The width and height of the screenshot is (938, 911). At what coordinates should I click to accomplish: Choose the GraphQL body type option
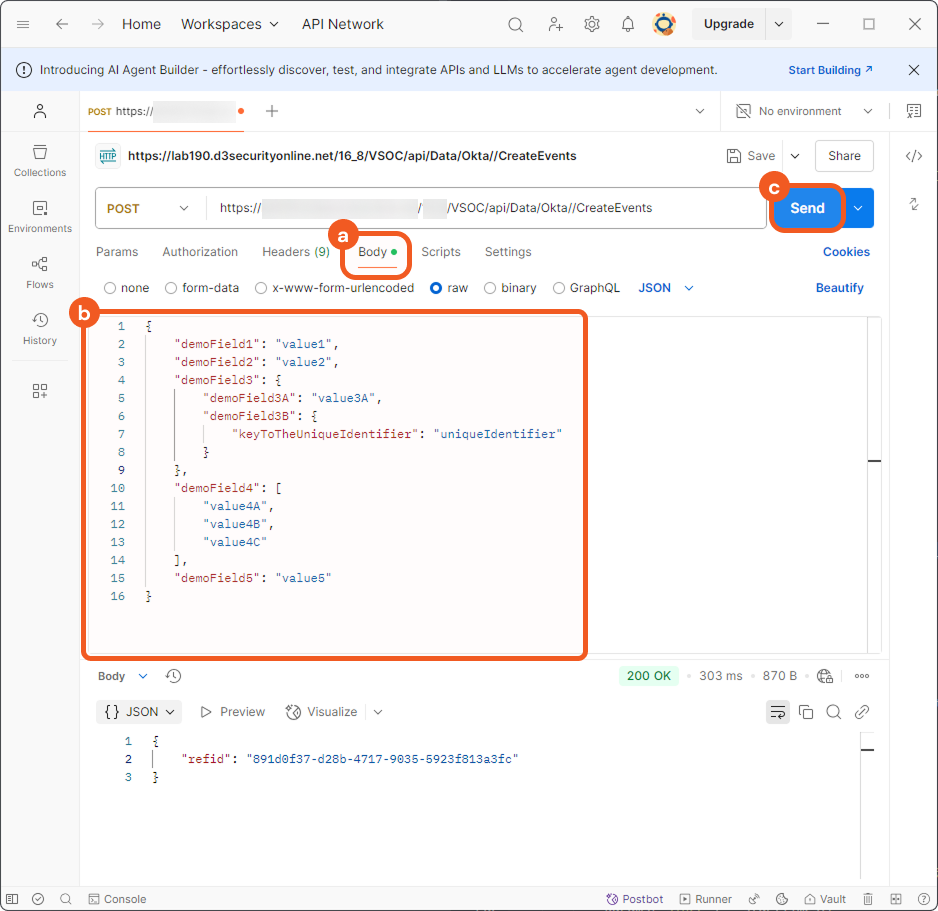[560, 288]
